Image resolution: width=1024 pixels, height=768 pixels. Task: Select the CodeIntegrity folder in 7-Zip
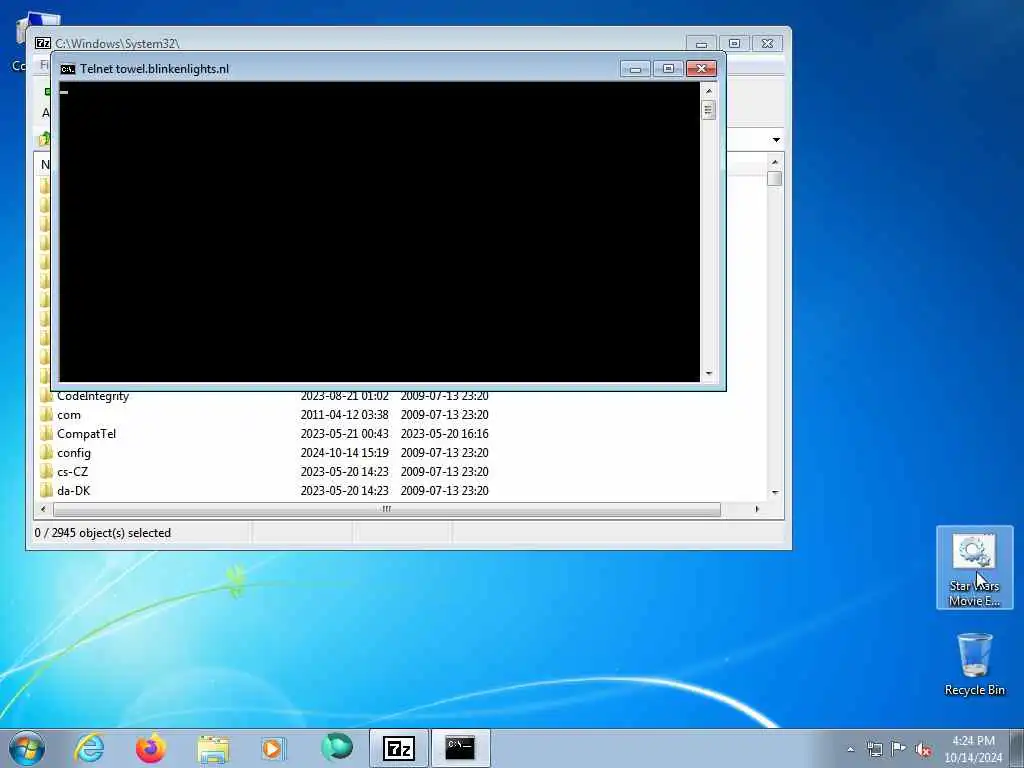click(x=93, y=396)
